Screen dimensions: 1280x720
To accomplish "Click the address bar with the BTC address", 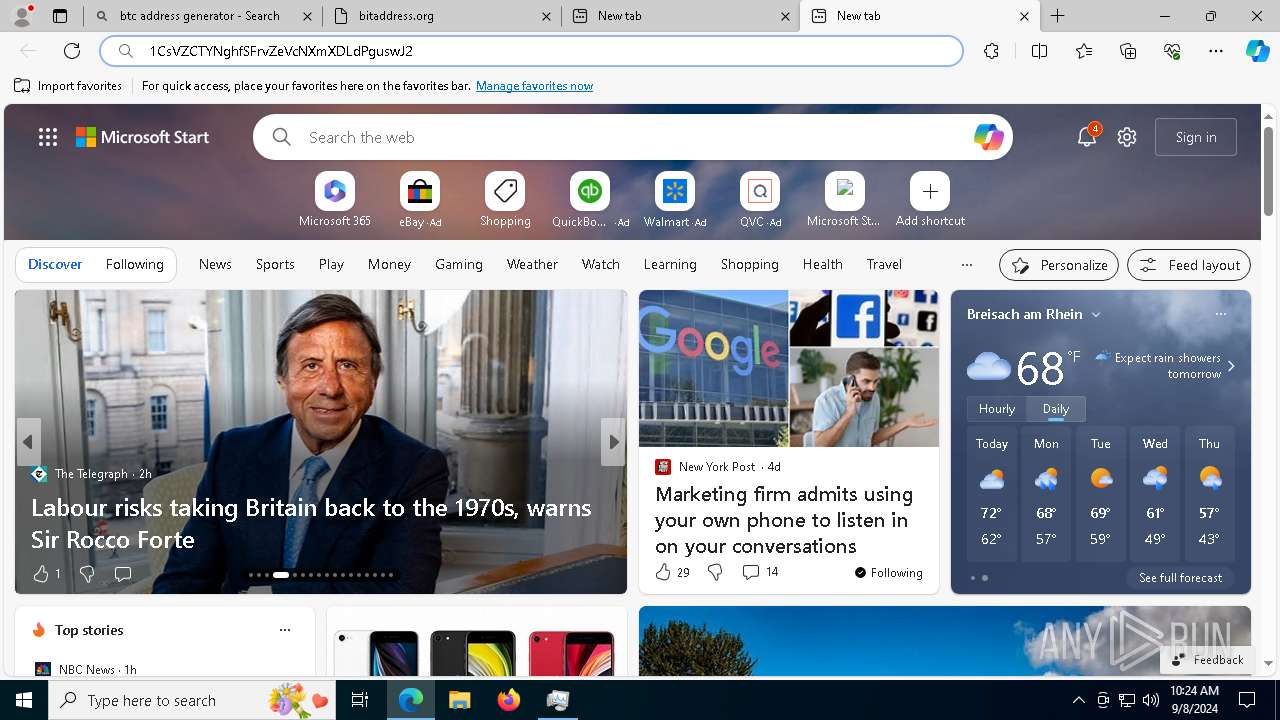I will tap(531, 51).
